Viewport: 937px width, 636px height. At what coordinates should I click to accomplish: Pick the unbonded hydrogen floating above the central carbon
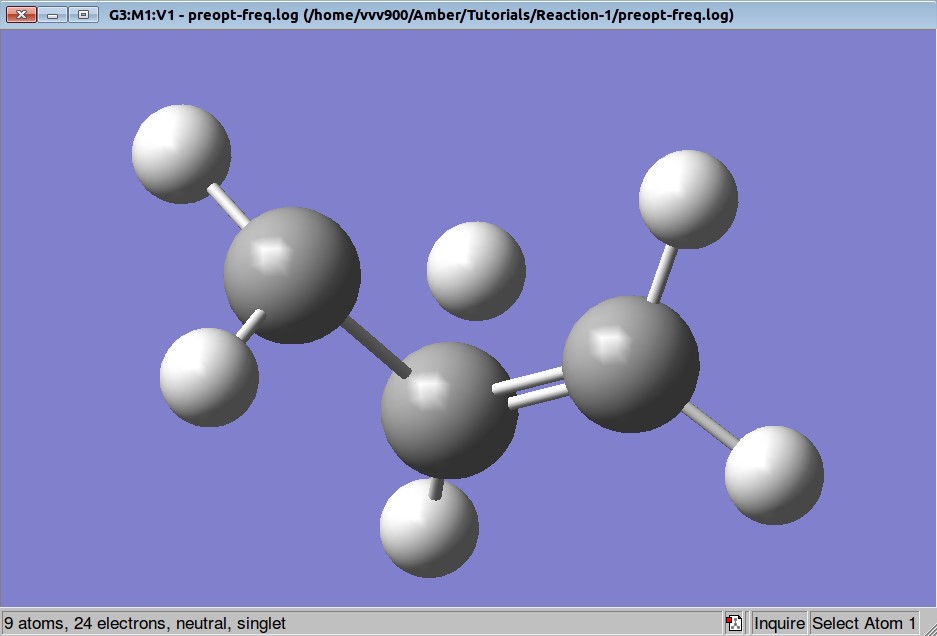tap(476, 271)
